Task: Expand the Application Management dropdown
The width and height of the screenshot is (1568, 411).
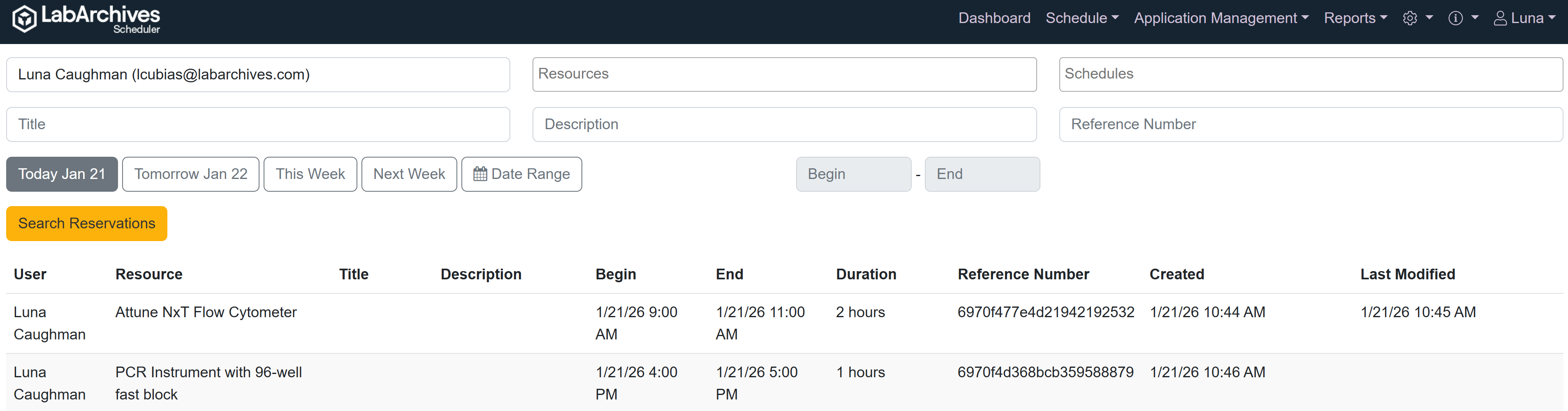Action: [1221, 18]
